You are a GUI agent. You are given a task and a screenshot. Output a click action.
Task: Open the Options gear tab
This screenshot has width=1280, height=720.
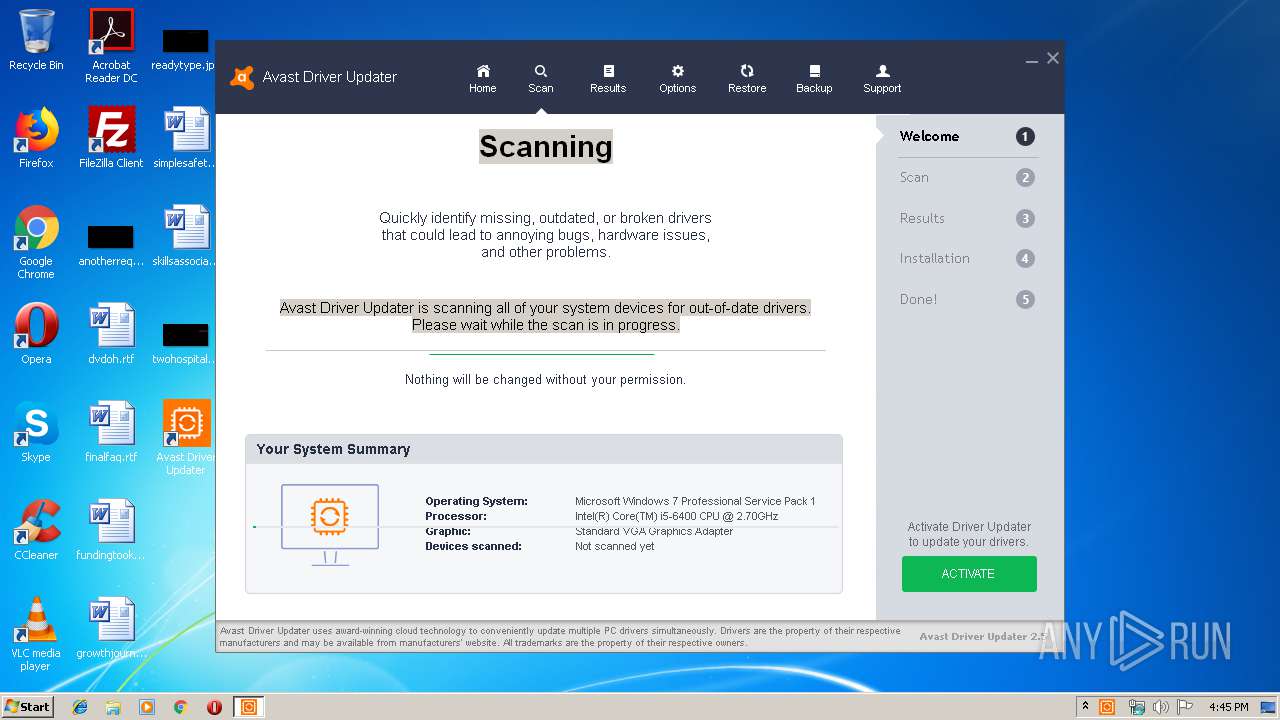tap(677, 79)
